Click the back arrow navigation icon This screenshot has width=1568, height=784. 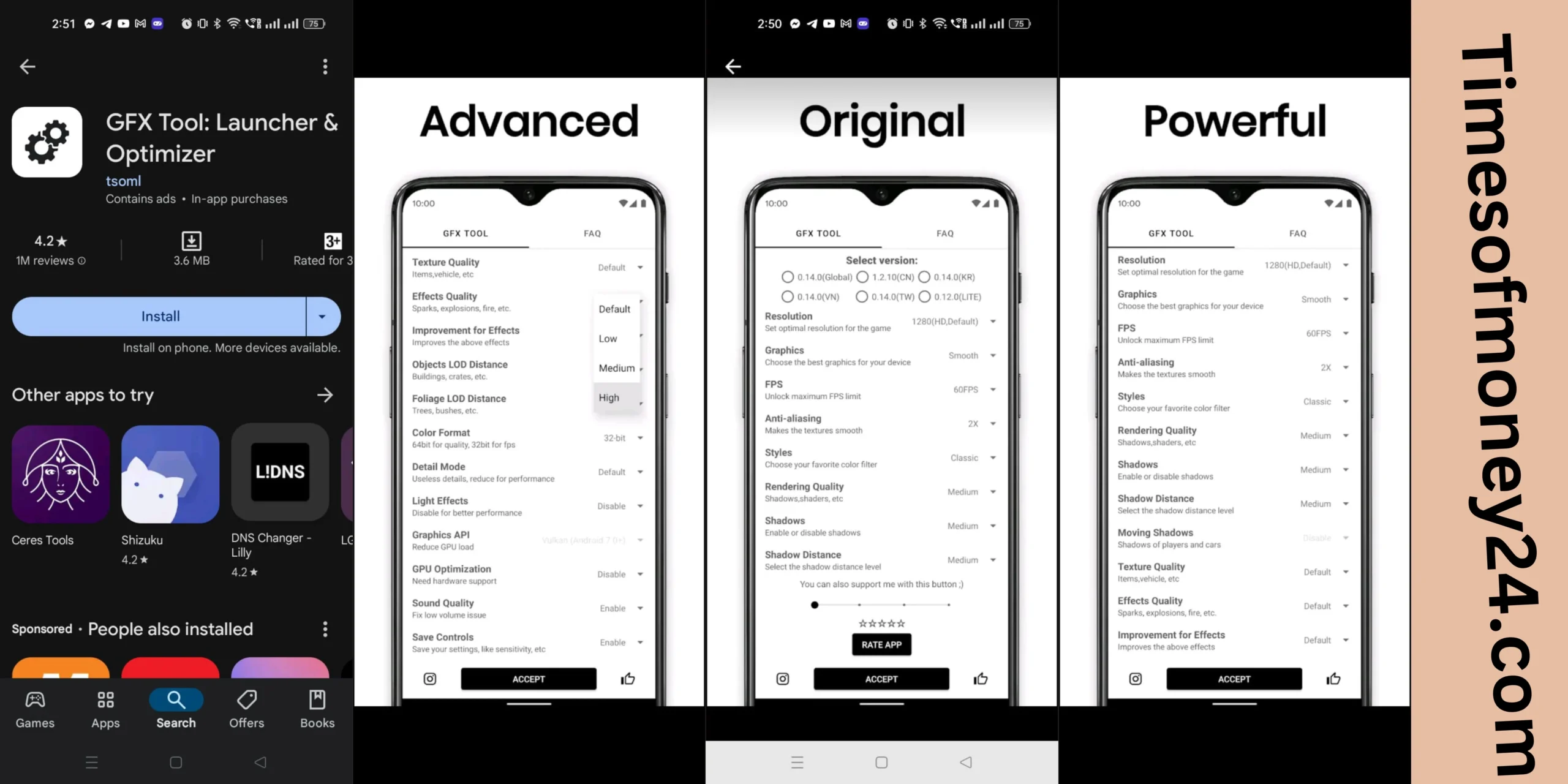click(27, 66)
